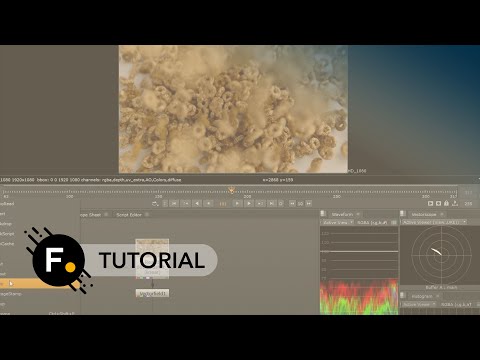This screenshot has width=480, height=360.
Task: Close the Histogram tab
Action: pos(437,296)
